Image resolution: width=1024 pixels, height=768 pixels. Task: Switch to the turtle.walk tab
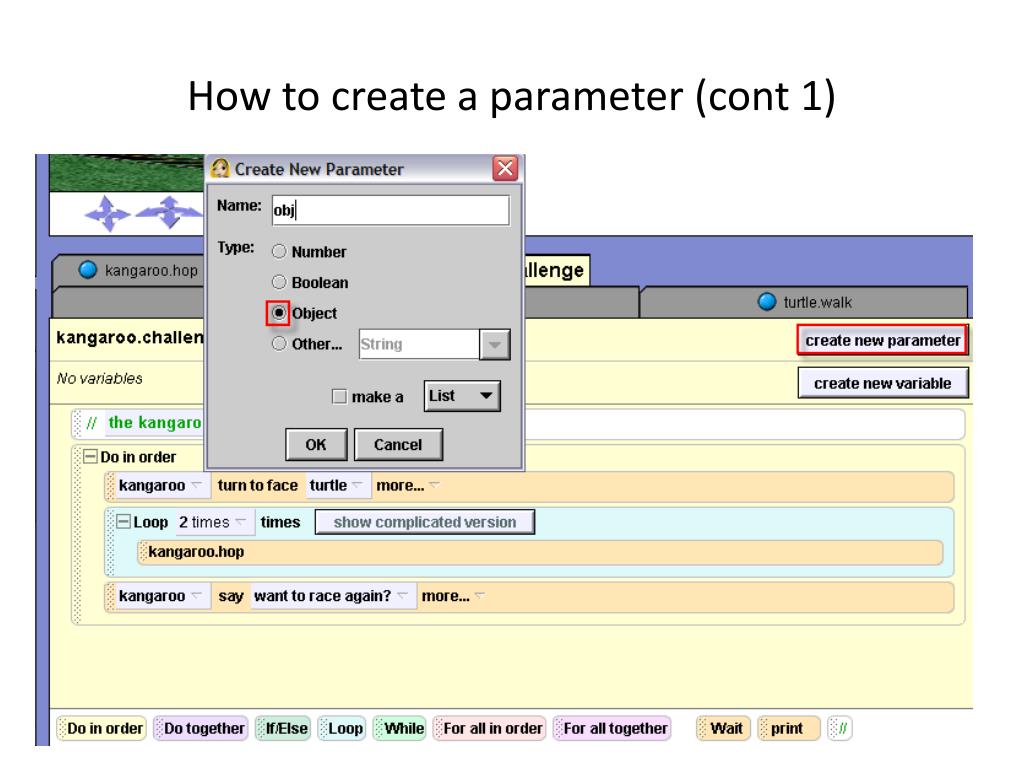805,302
